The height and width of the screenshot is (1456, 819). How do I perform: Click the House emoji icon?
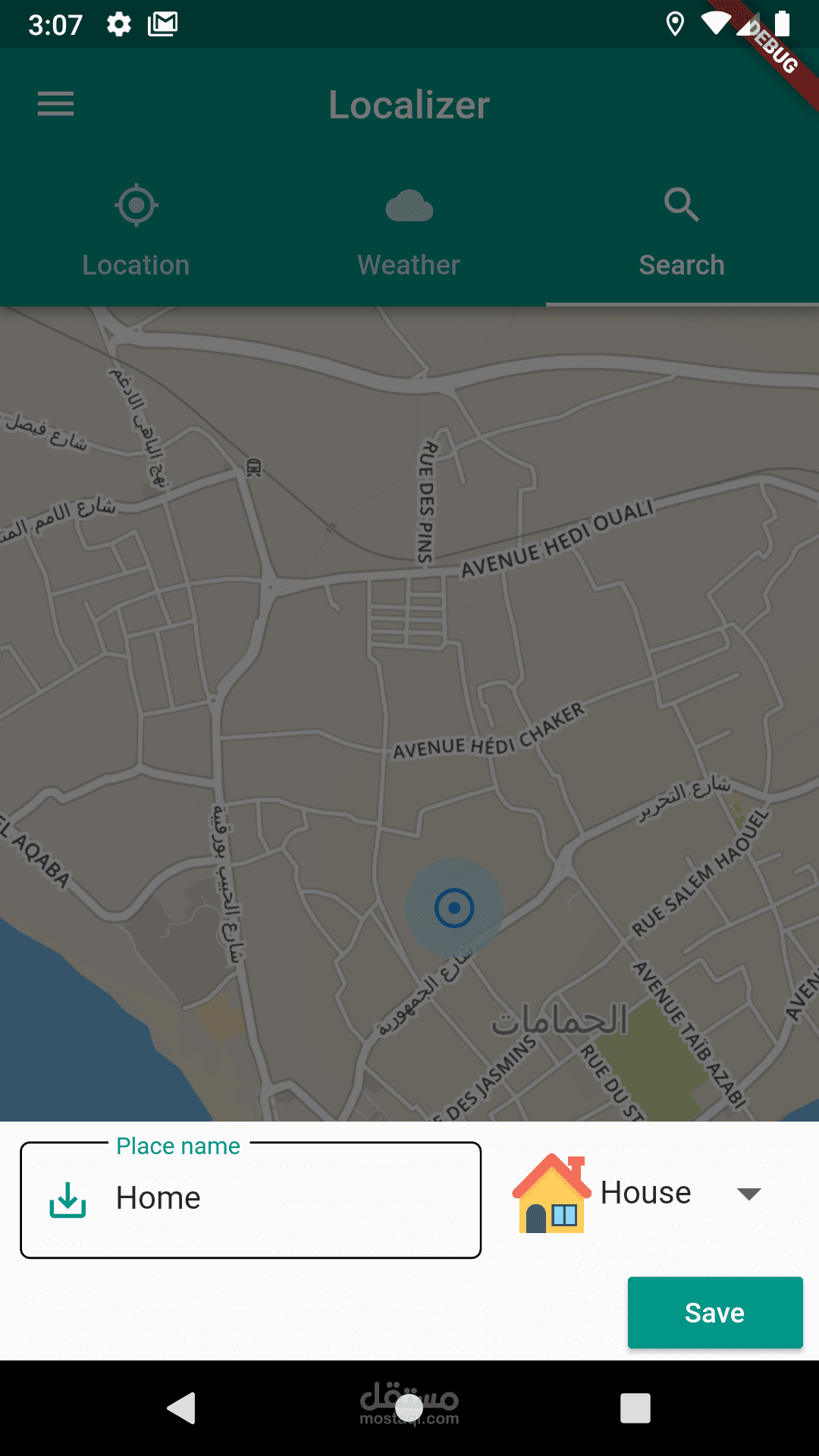point(551,1194)
